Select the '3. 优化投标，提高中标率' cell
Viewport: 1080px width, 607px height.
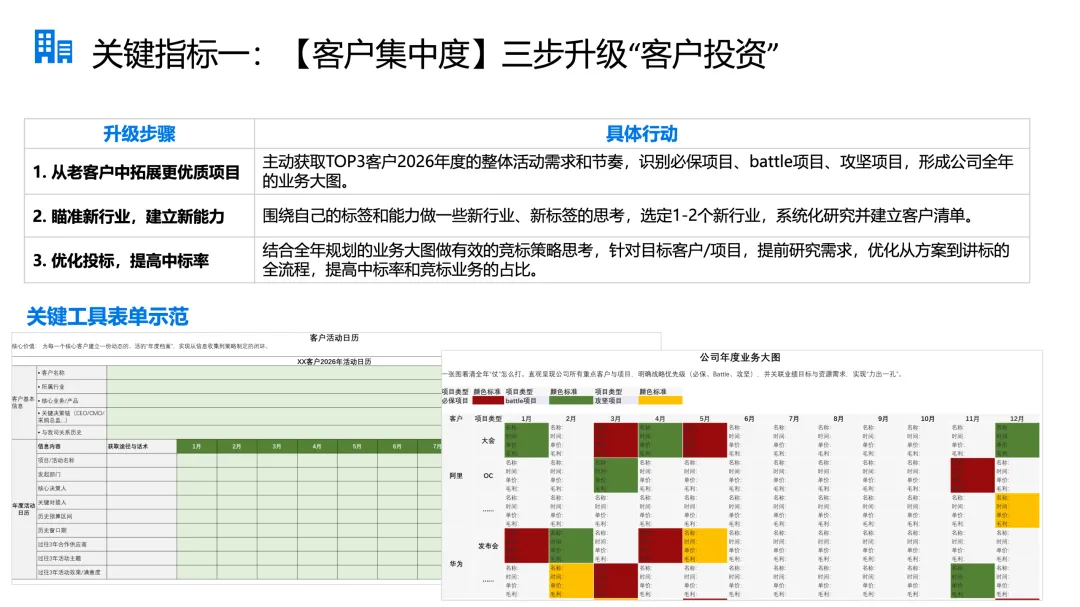pyautogui.click(x=139, y=260)
